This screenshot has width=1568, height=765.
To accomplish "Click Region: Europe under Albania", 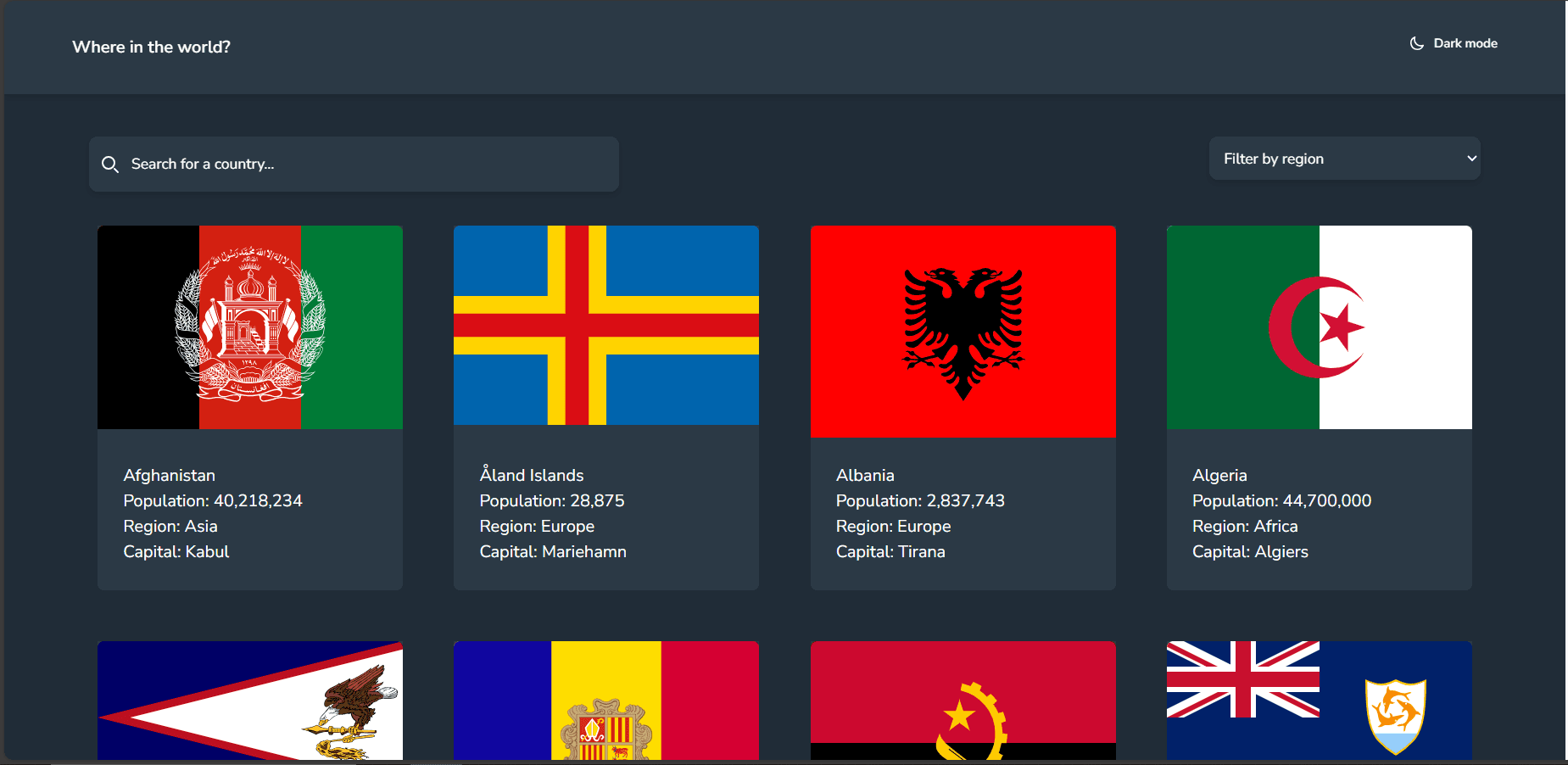I will pyautogui.click(x=893, y=526).
